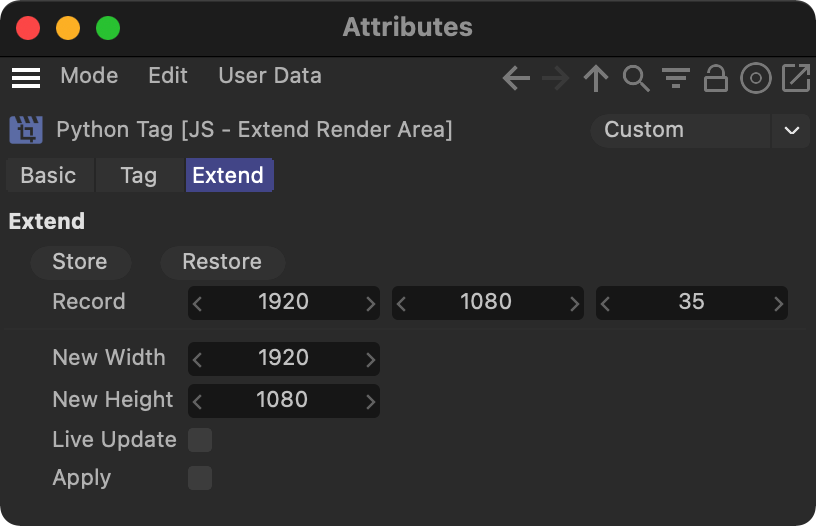This screenshot has height=526, width=816.
Task: Enable the Live Update checkbox
Action: (x=200, y=440)
